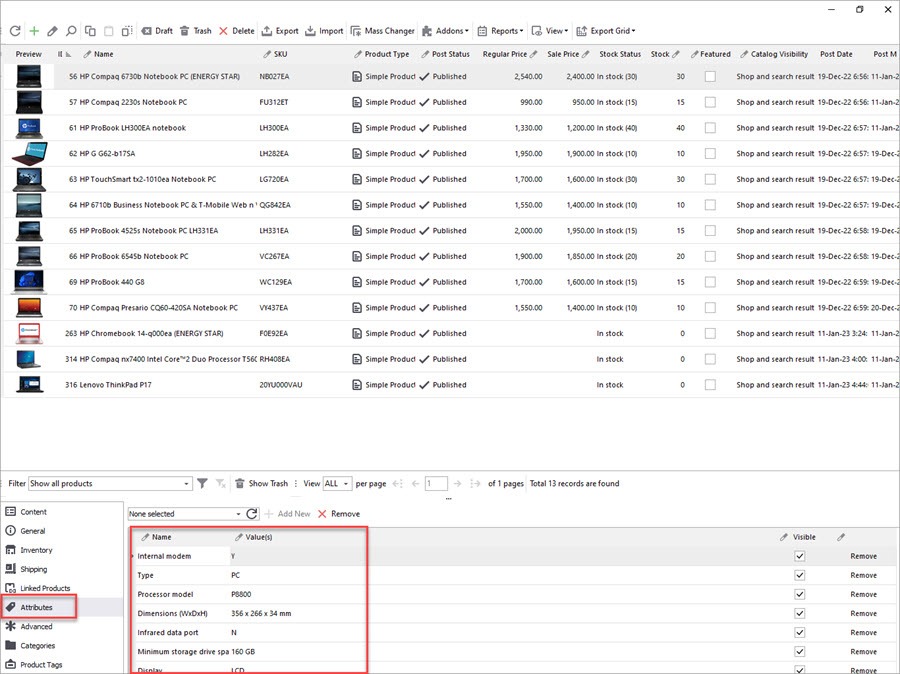Click the pencil Edit icon in toolbar

click(52, 31)
